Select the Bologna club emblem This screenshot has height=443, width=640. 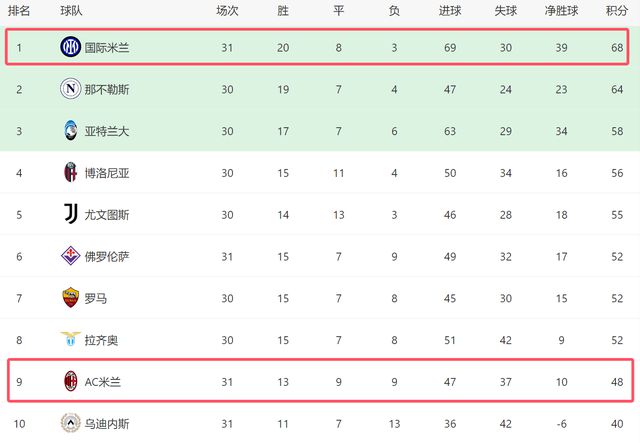click(x=70, y=172)
